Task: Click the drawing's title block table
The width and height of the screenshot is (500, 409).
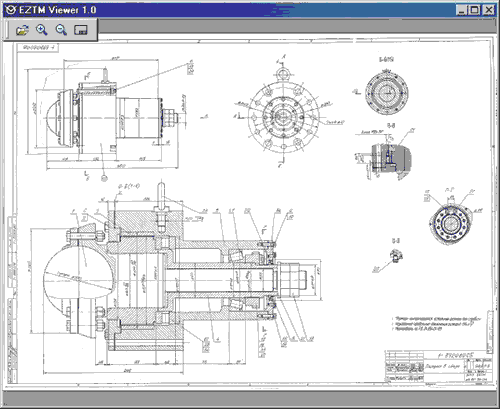Action: pos(439,366)
